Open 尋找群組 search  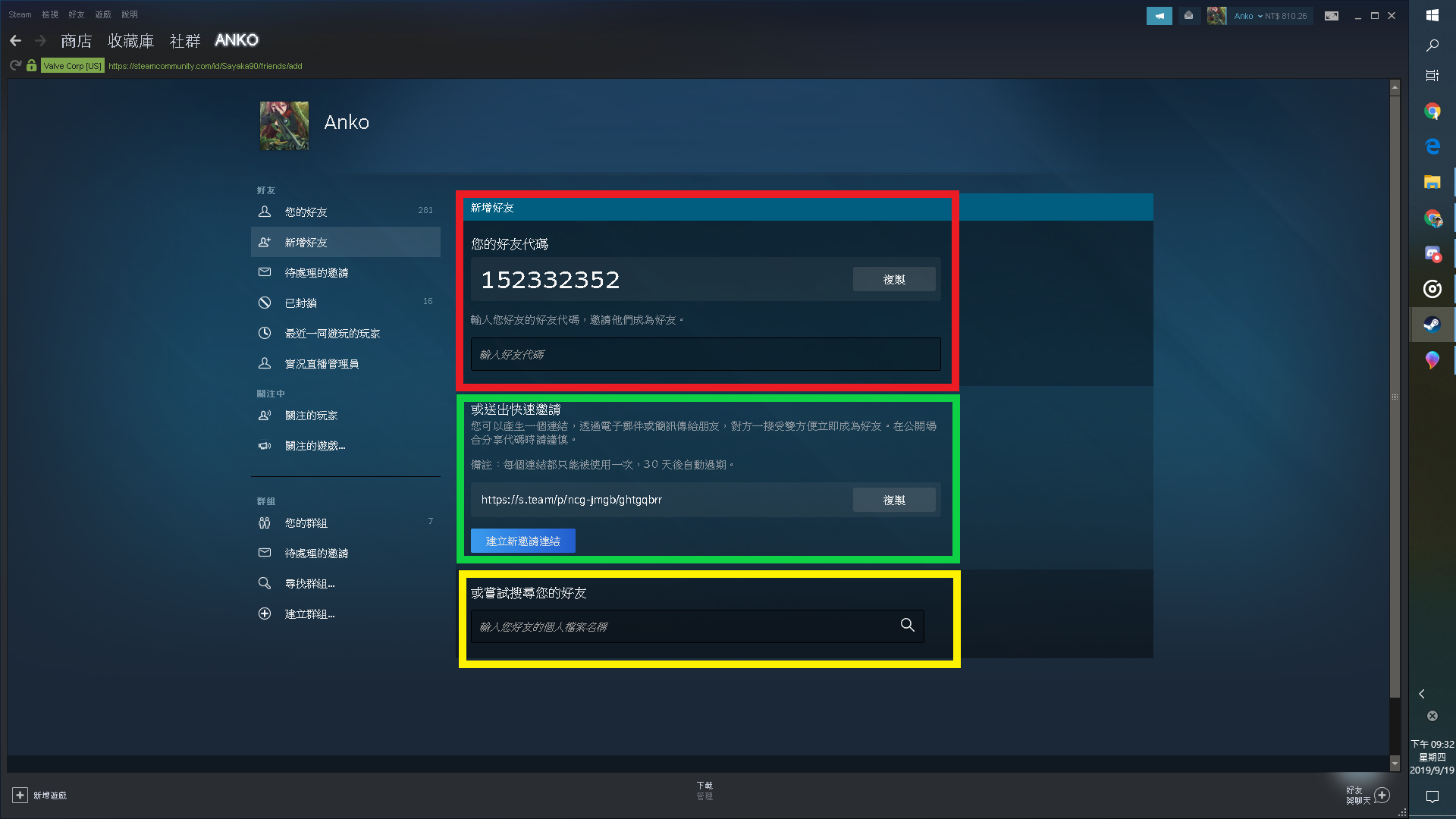346,583
